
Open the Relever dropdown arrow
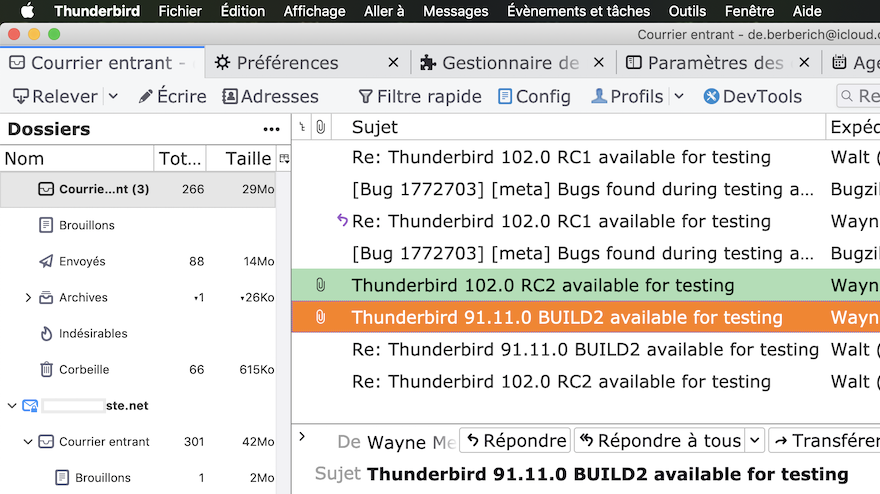click(113, 97)
